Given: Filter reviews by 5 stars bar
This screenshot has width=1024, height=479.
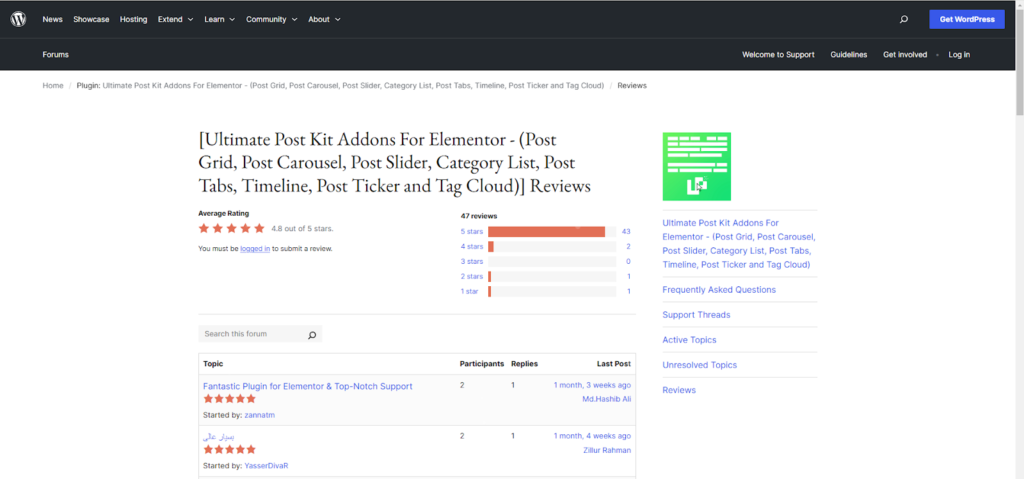Looking at the screenshot, I should pyautogui.click(x=546, y=232).
